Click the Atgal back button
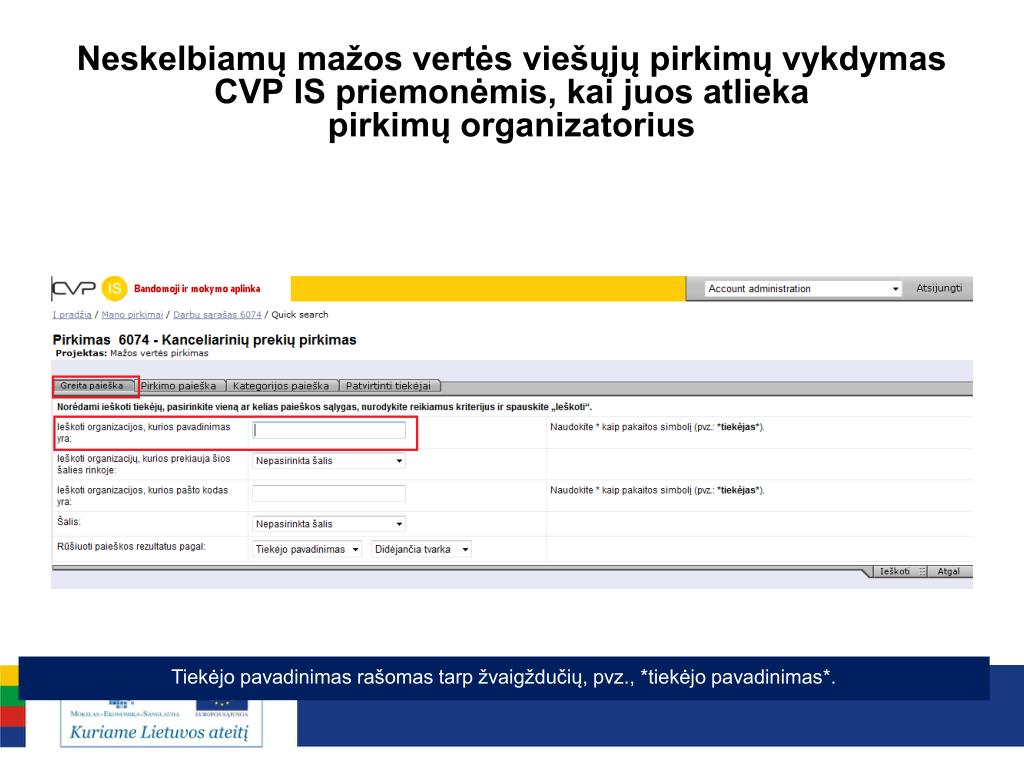 pyautogui.click(x=948, y=571)
